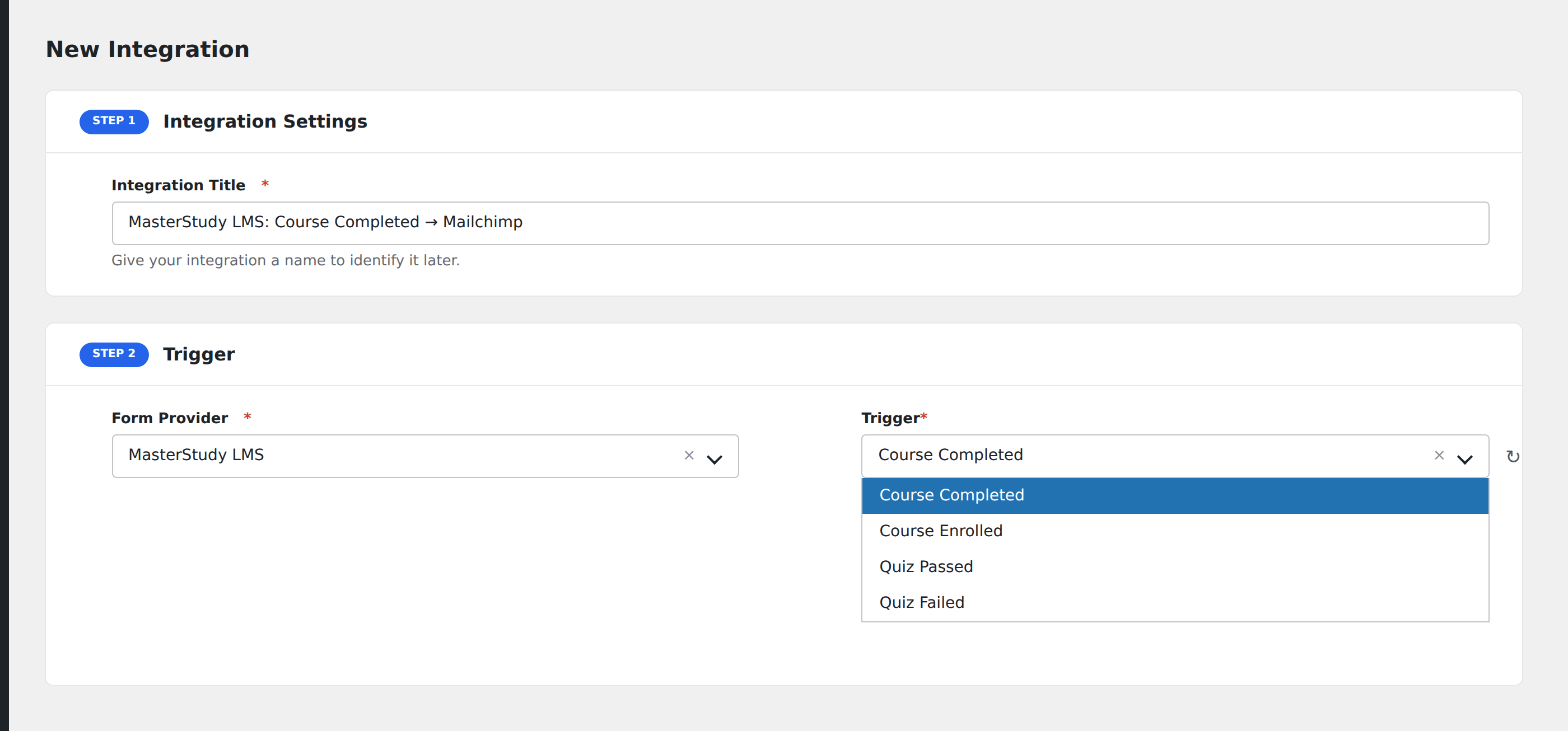
Task: Click the hint text about naming integration
Action: point(285,260)
